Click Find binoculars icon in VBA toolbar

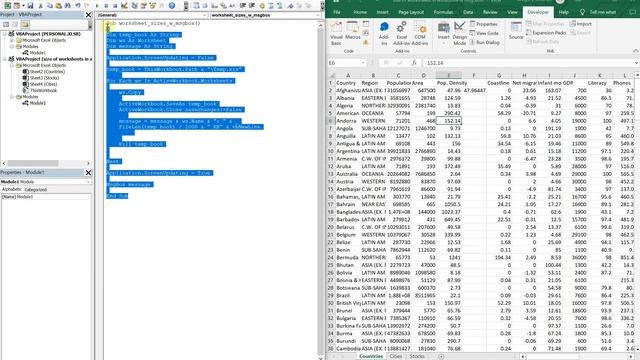click(x=68, y=6)
